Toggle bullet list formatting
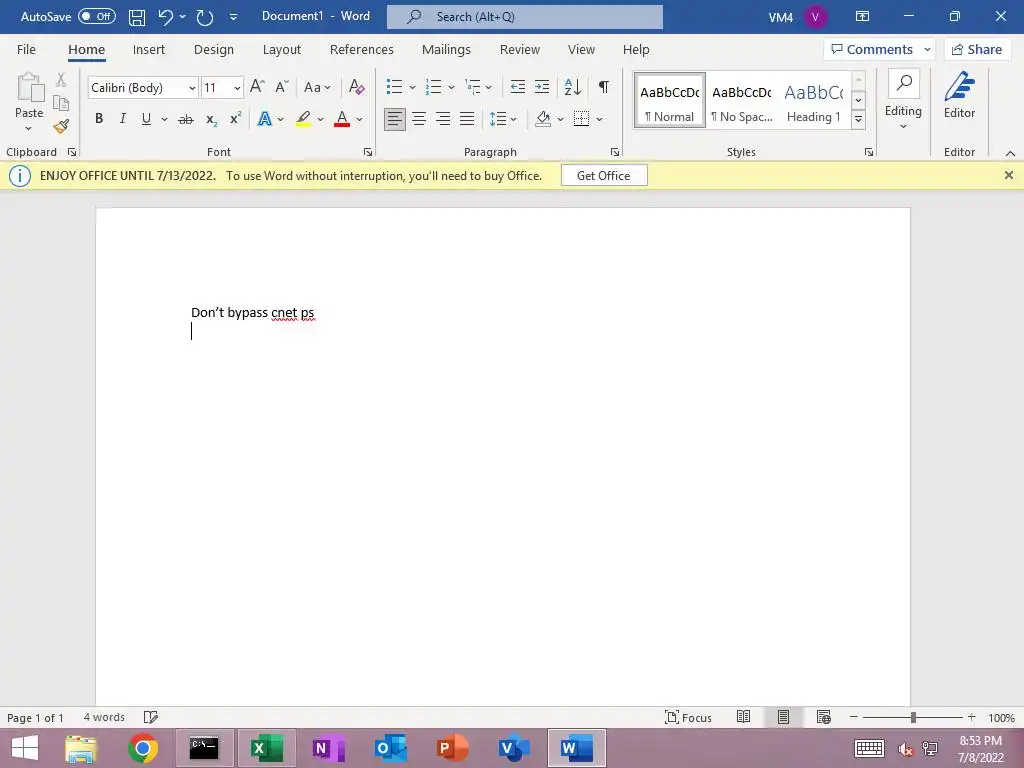This screenshot has height=768, width=1024. click(394, 87)
